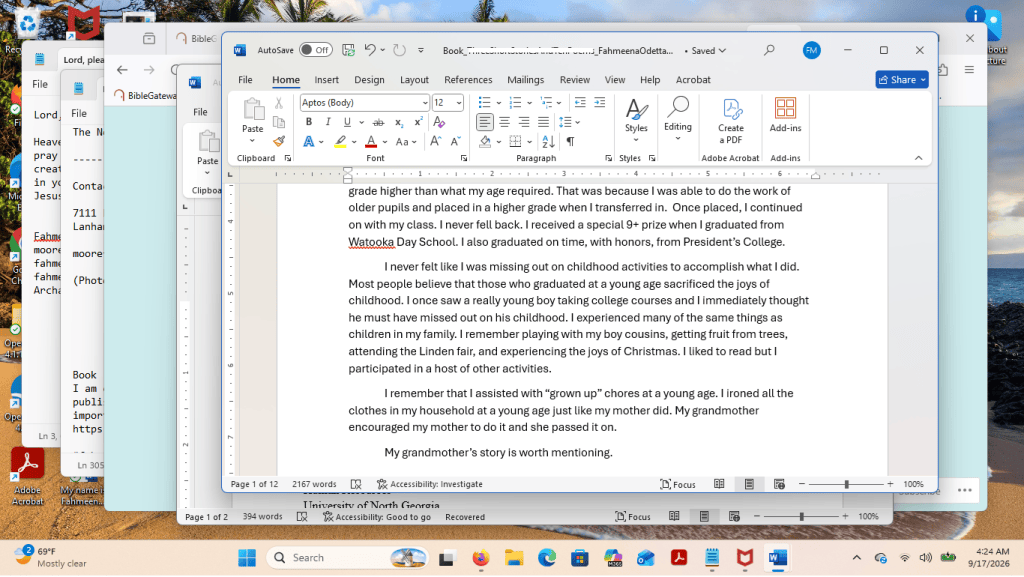This screenshot has height=577, width=1024.
Task: Open the Add-ins gallery
Action: click(785, 116)
